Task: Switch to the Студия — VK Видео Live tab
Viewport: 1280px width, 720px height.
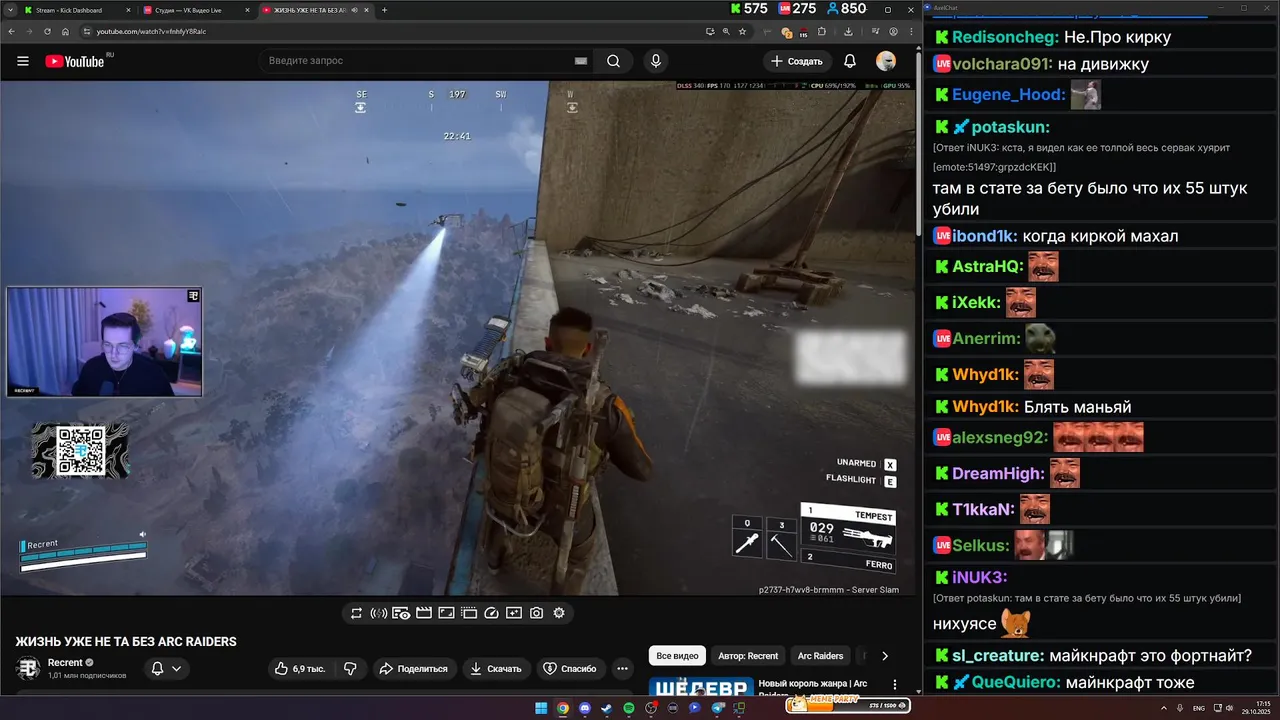Action: [x=196, y=10]
